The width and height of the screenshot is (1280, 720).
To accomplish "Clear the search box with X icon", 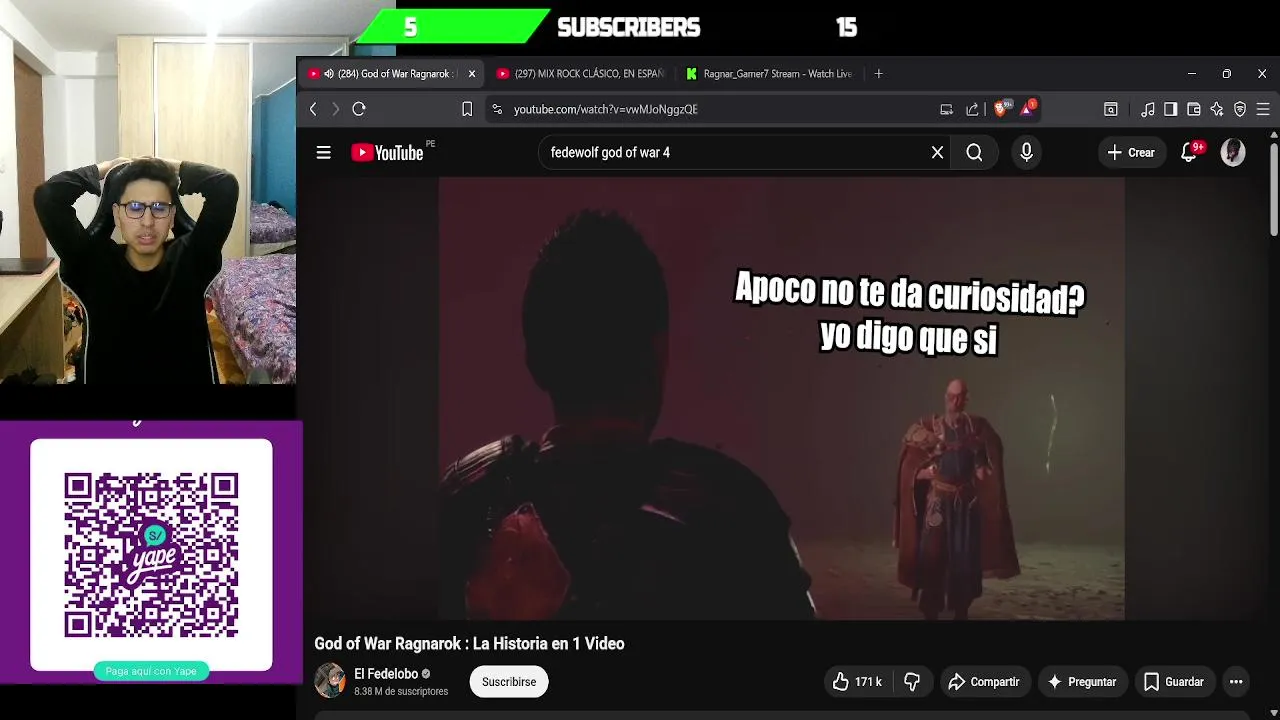I will [x=937, y=153].
